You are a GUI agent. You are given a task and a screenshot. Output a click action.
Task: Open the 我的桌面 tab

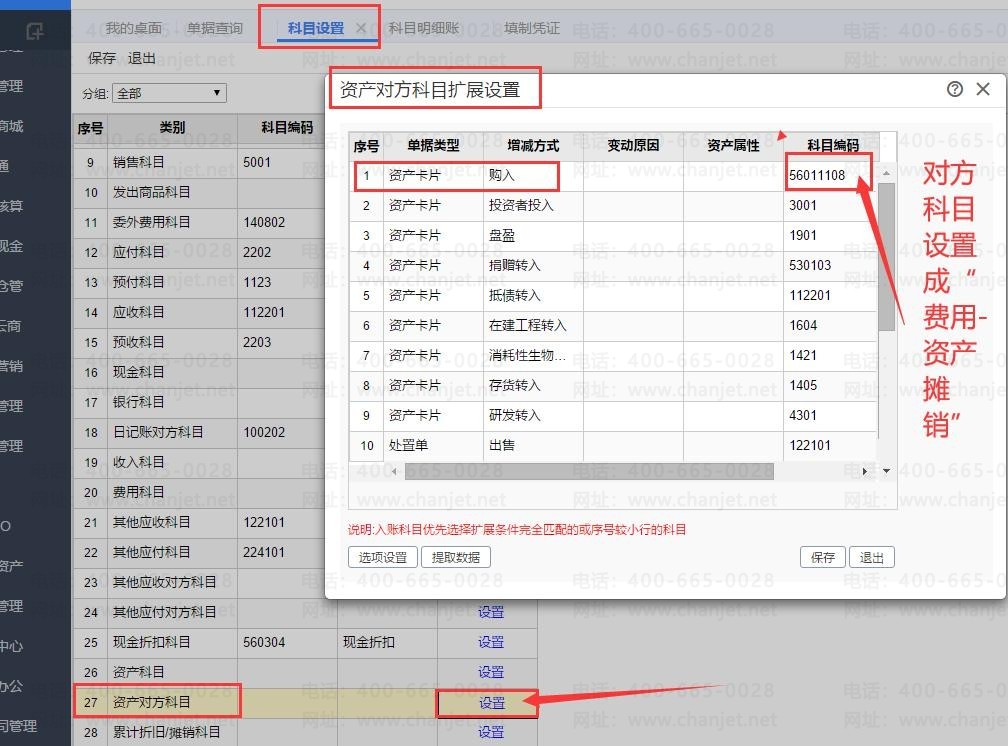click(134, 28)
